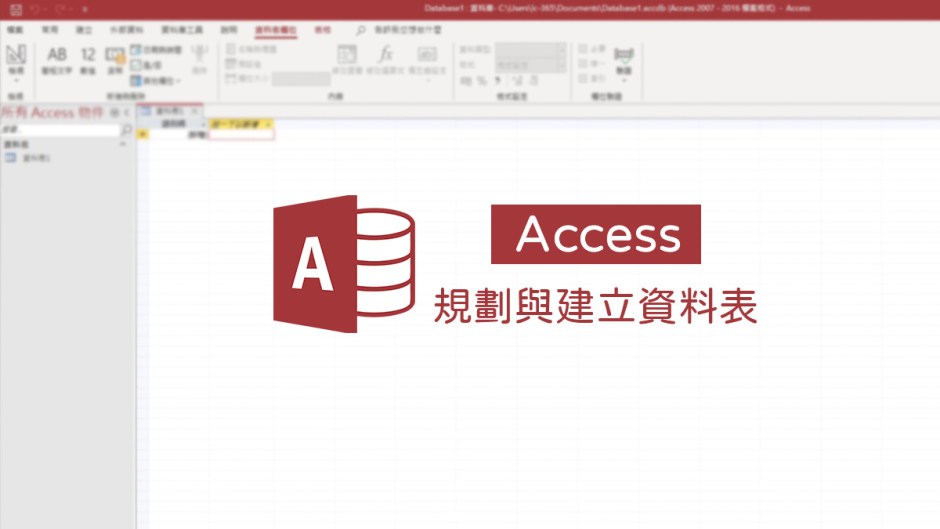Click the navigation pane search box
The image size is (940, 529).
(60, 130)
